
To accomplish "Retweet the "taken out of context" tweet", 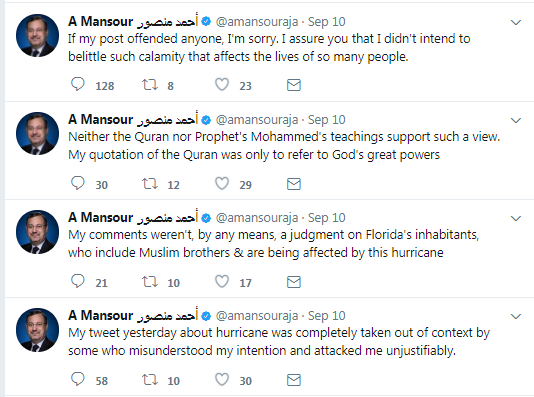I will click(x=150, y=379).
